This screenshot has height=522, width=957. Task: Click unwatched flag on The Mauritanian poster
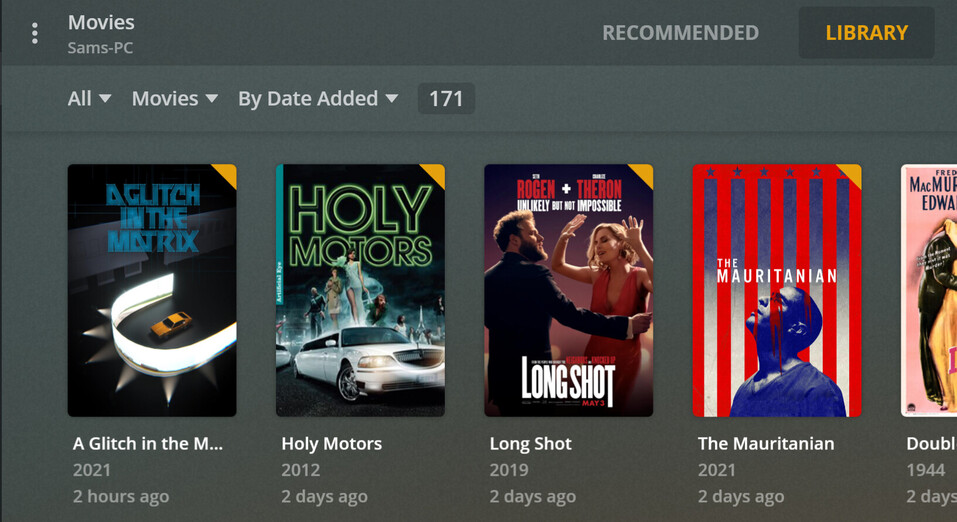coord(853,173)
